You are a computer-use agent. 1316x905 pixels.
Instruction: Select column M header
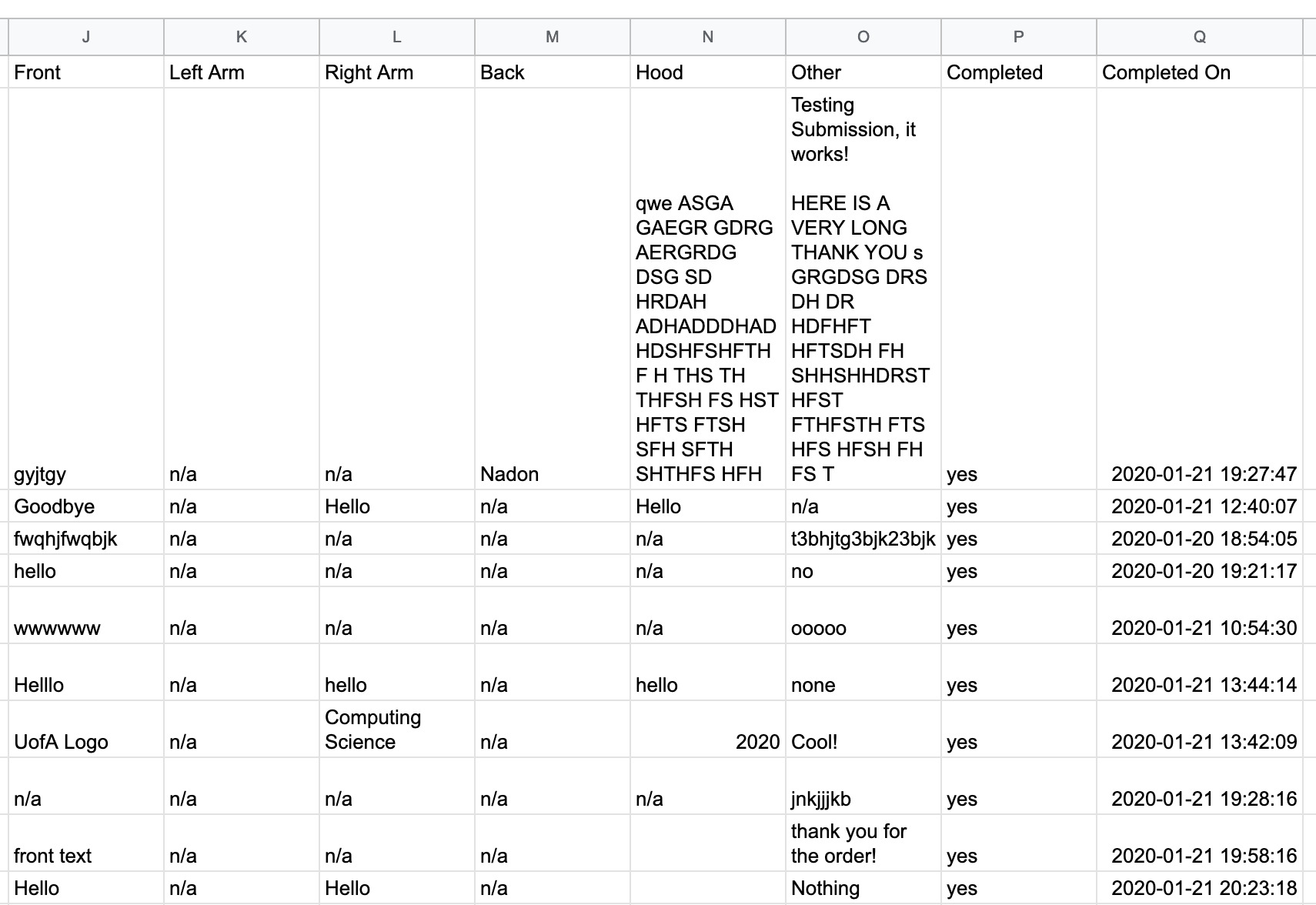pyautogui.click(x=553, y=37)
